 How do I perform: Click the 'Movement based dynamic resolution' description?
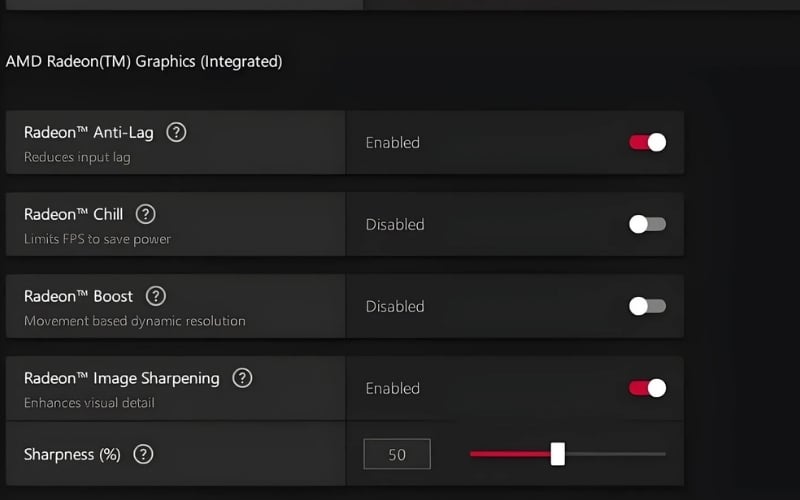(134, 321)
